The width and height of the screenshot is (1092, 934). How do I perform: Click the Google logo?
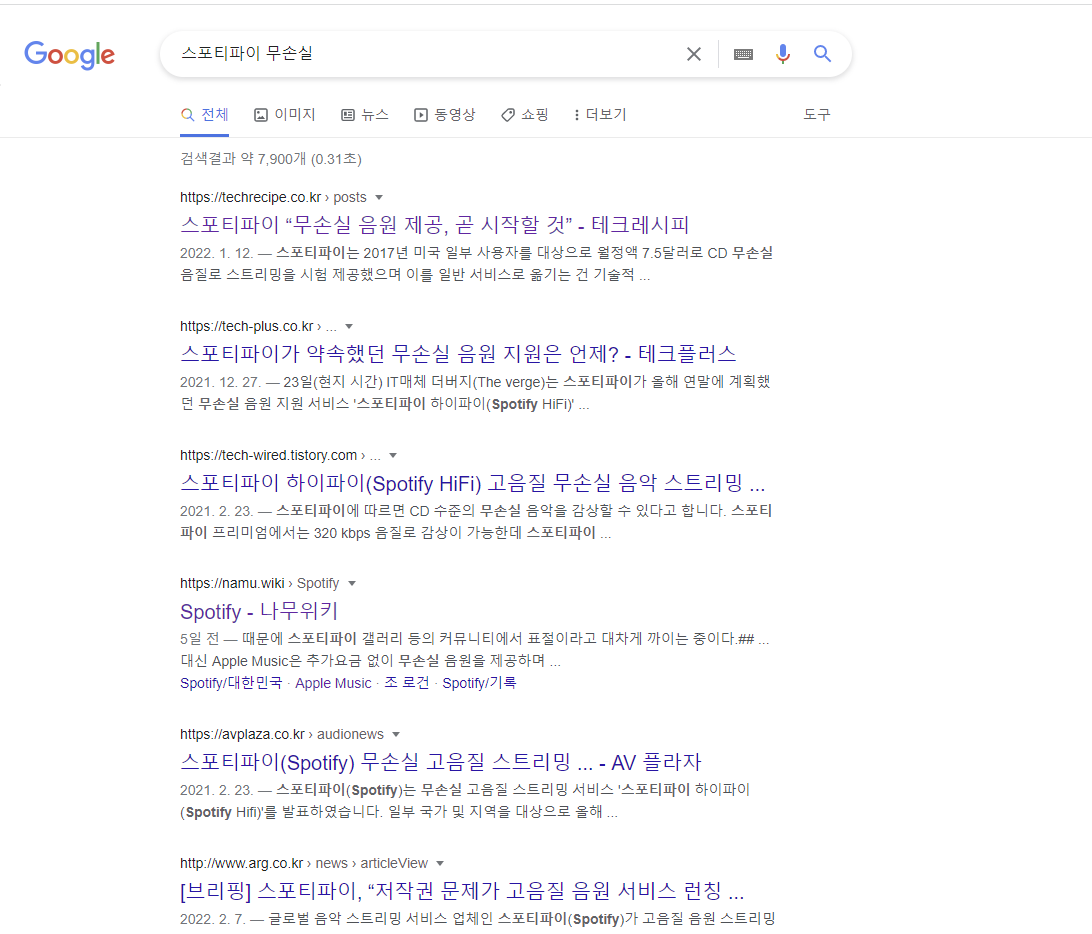click(x=70, y=54)
